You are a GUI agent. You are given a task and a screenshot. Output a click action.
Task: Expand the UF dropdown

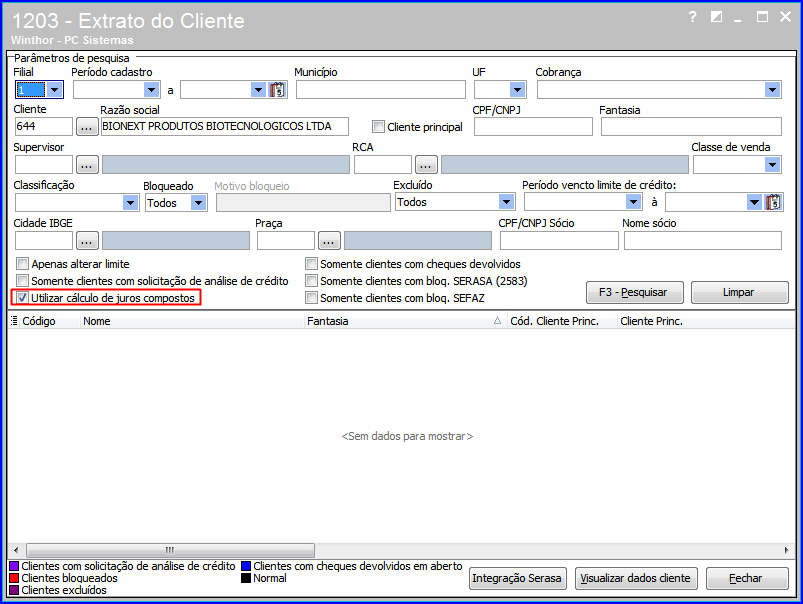coord(517,90)
